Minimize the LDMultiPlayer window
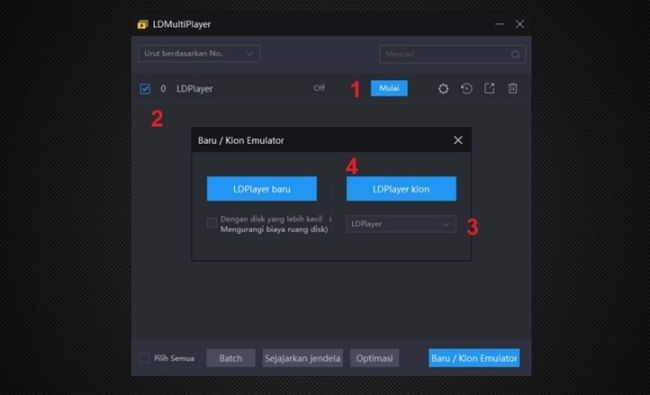 coord(500,24)
